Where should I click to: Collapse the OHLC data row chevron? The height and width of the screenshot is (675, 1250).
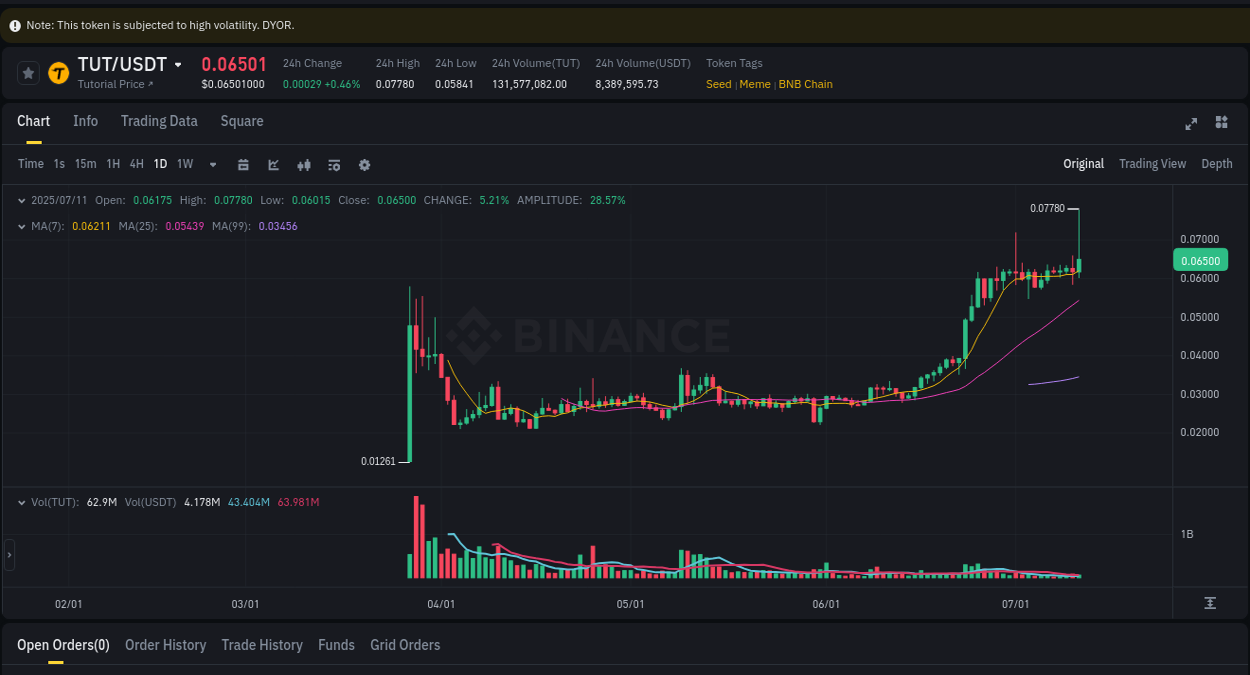(x=22, y=200)
